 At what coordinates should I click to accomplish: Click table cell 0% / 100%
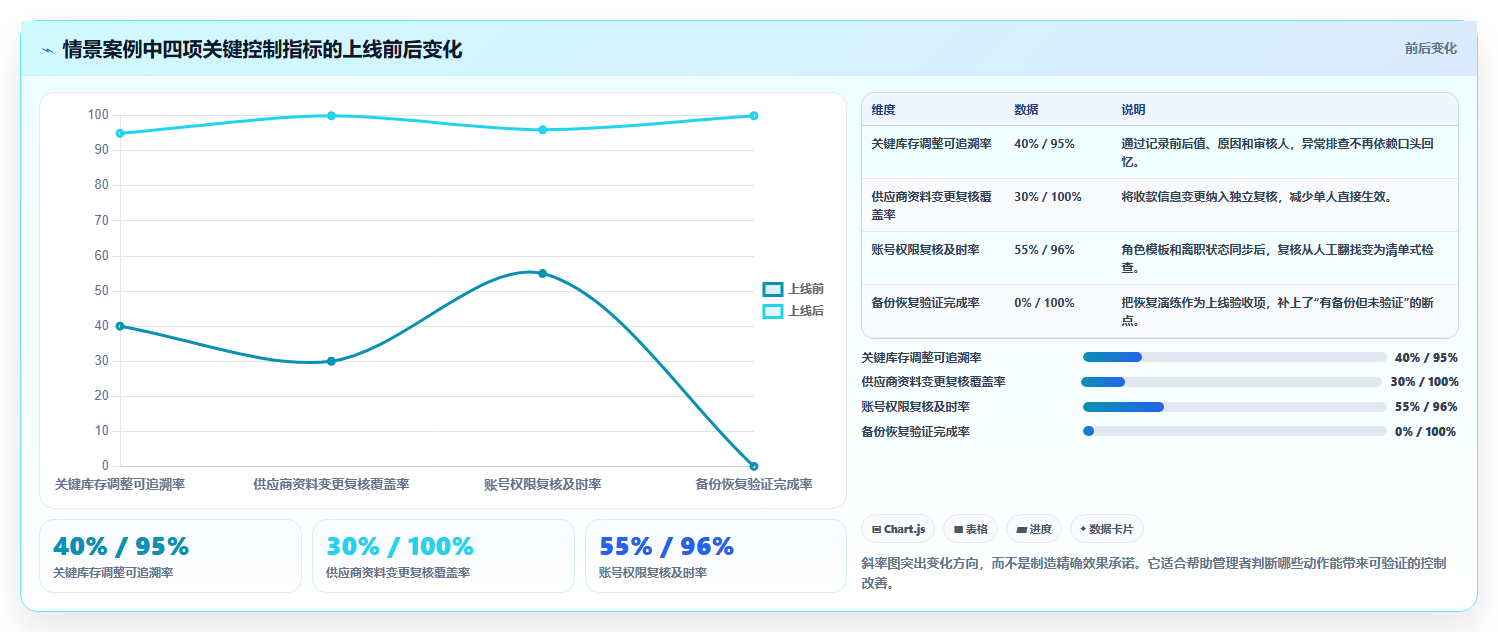pyautogui.click(x=1044, y=303)
